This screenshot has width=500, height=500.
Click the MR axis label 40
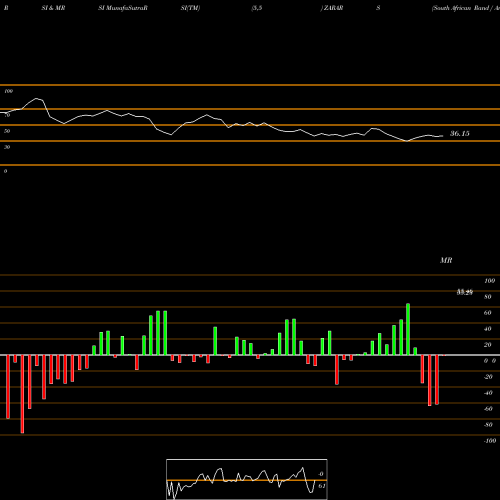click(x=487, y=329)
